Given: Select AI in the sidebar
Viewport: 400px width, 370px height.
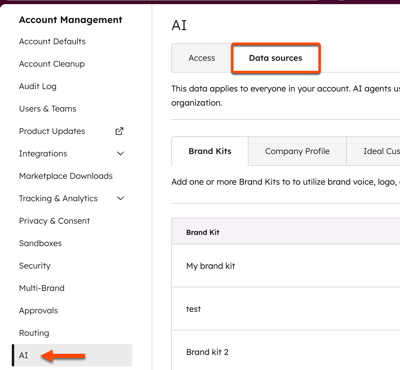Looking at the screenshot, I should pyautogui.click(x=72, y=355).
